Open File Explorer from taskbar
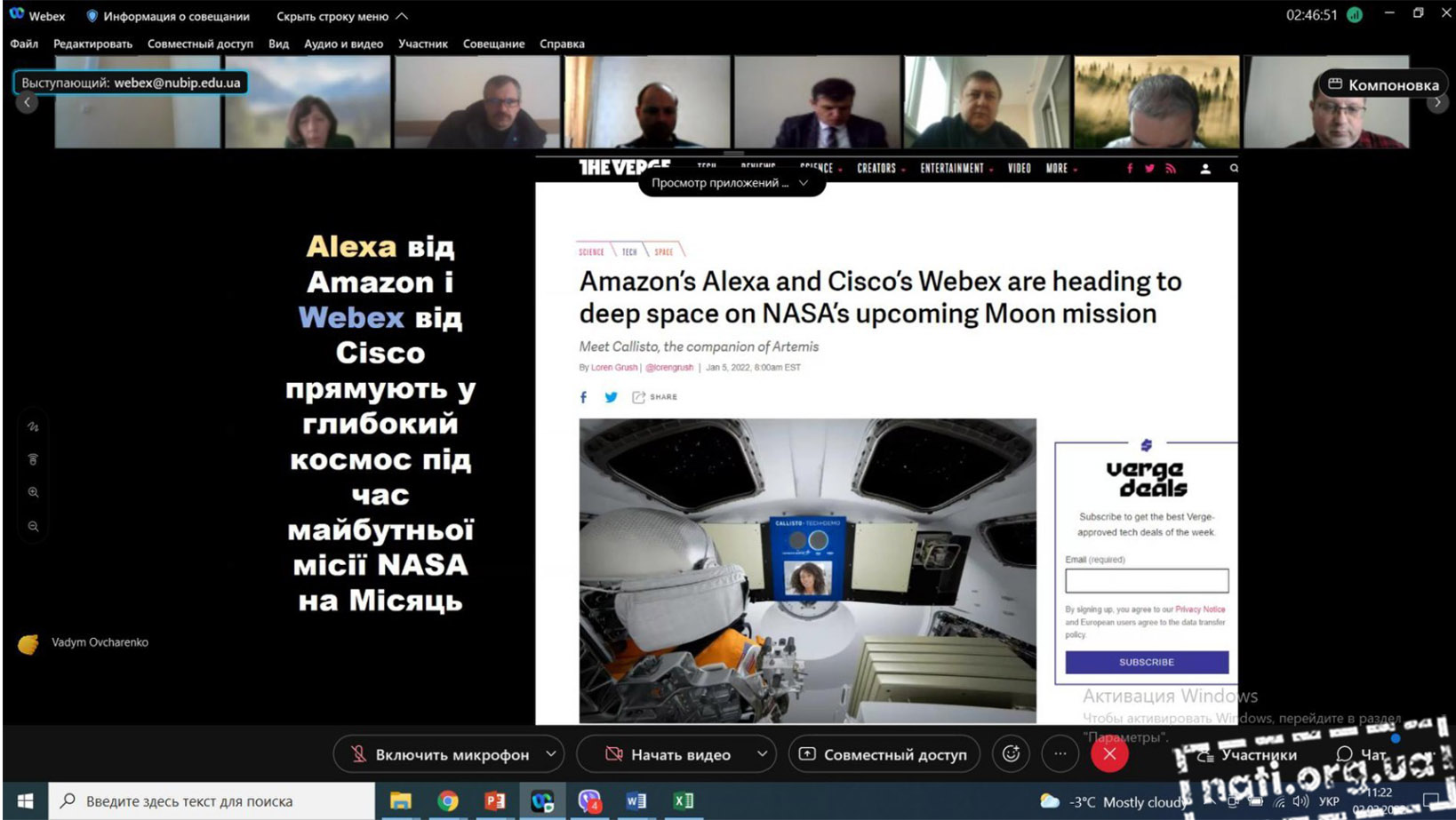1456x820 pixels. click(x=401, y=800)
